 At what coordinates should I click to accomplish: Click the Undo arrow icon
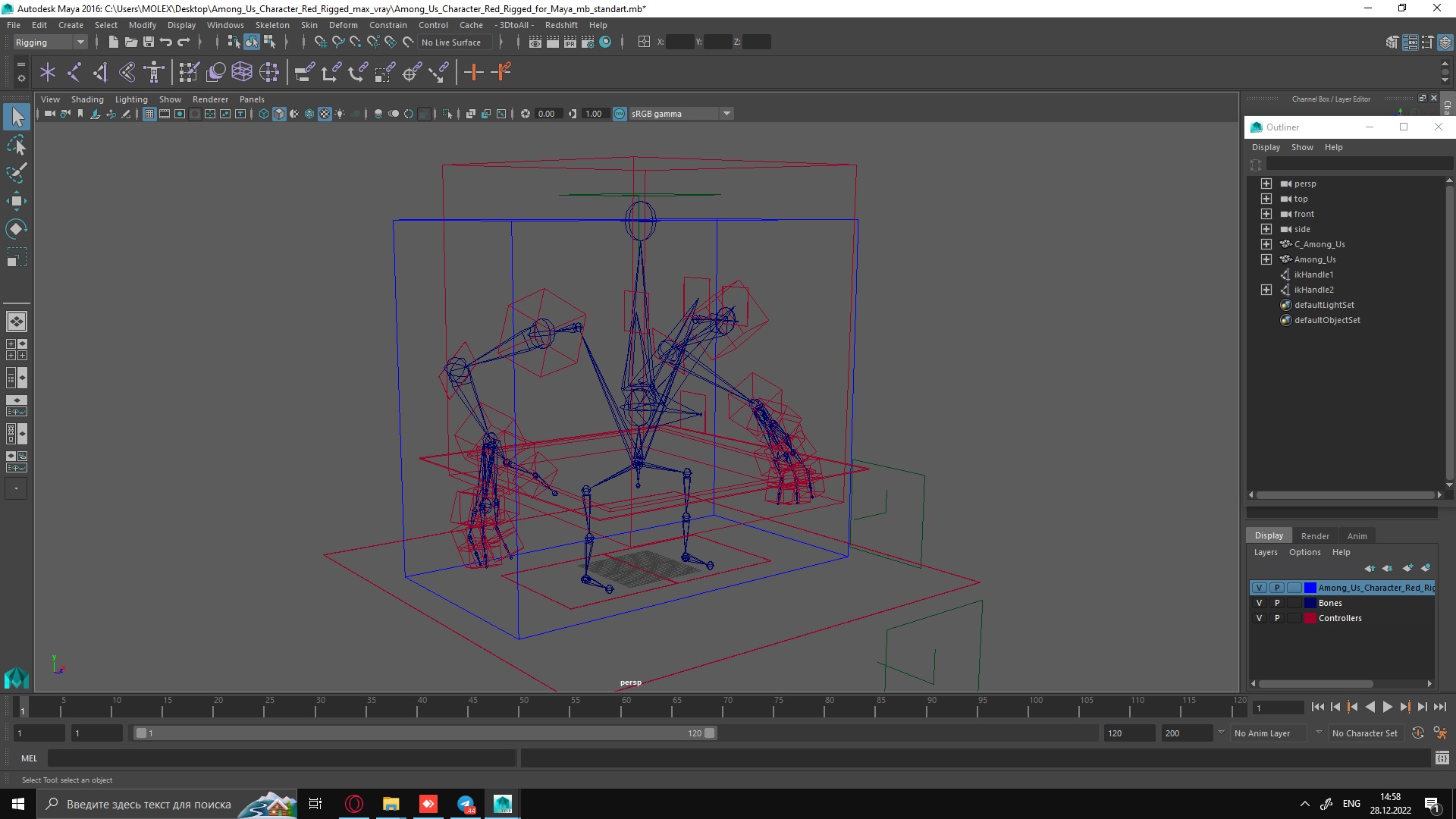click(x=165, y=42)
